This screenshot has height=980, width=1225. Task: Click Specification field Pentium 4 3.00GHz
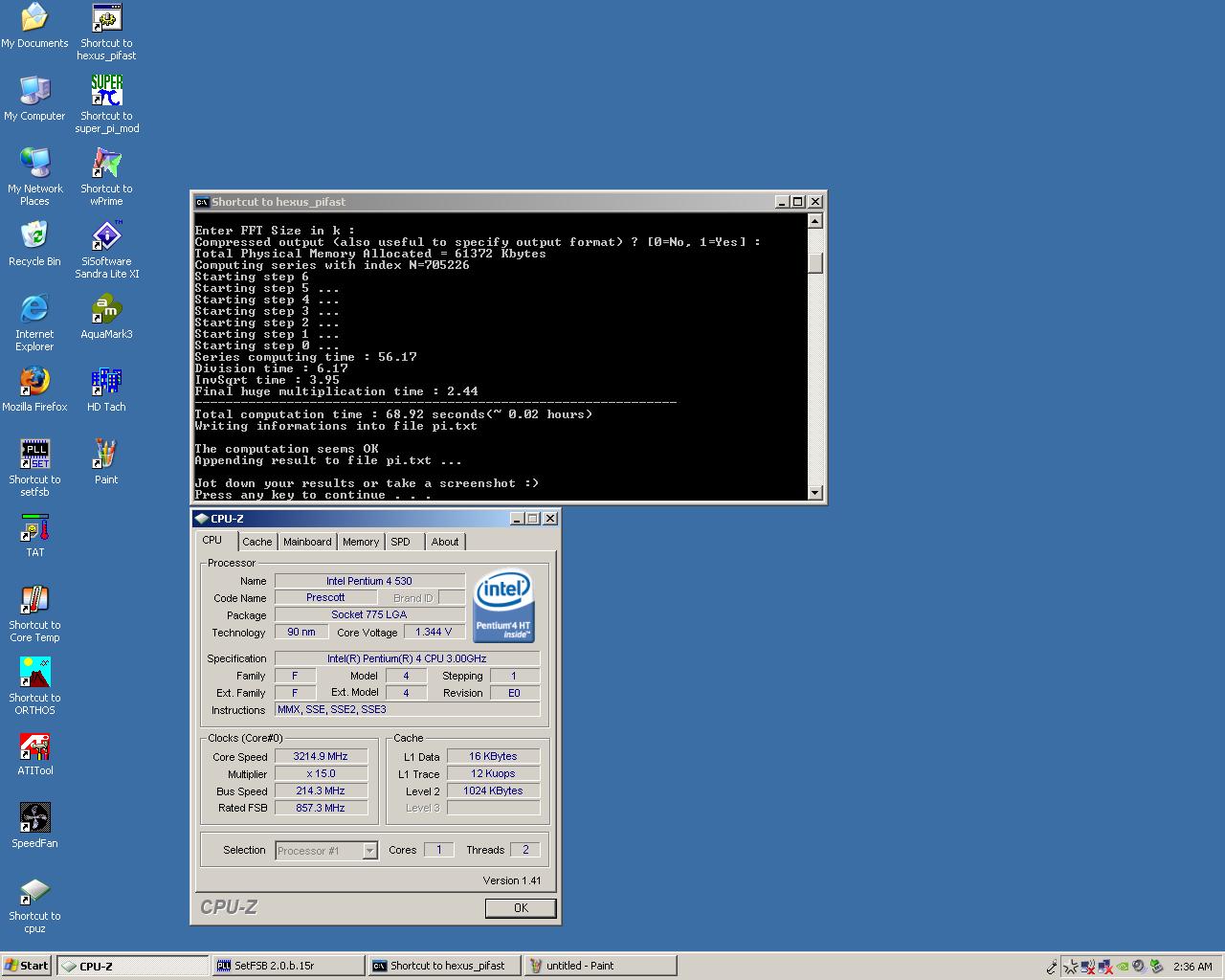tap(407, 658)
